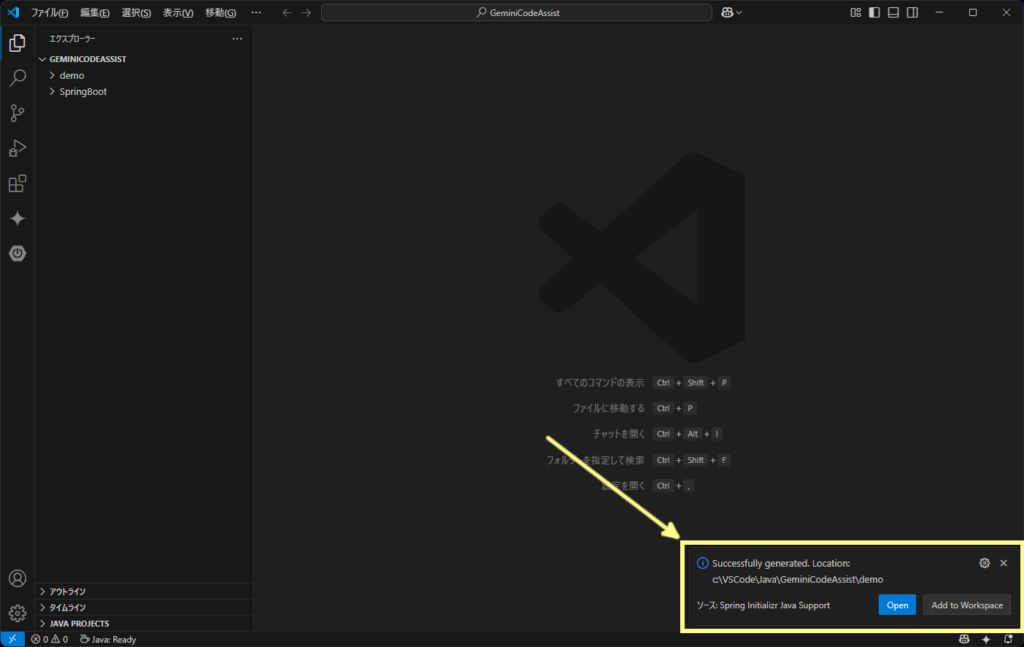Click the blue Open button

click(x=897, y=605)
